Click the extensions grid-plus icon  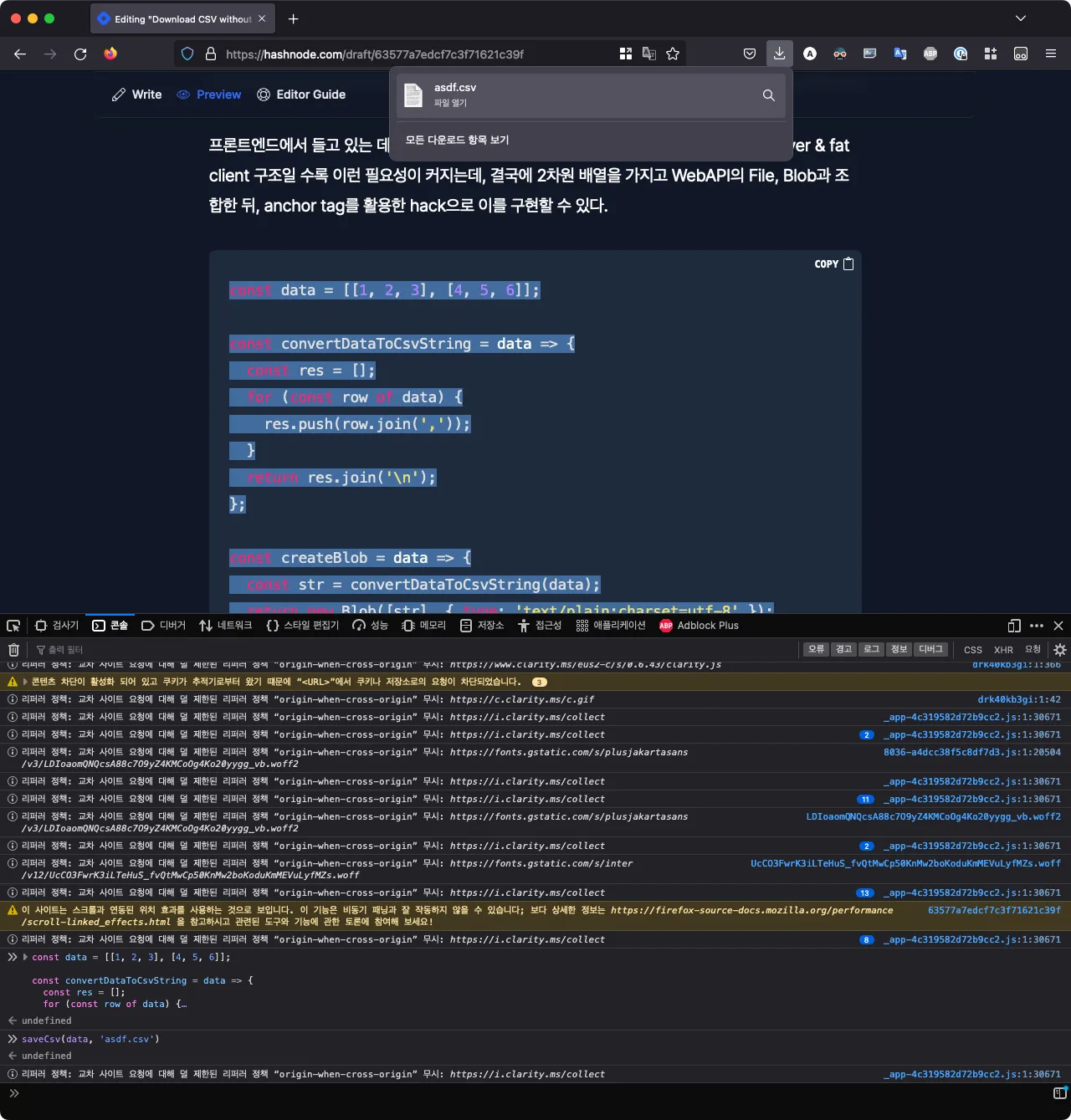[x=991, y=54]
